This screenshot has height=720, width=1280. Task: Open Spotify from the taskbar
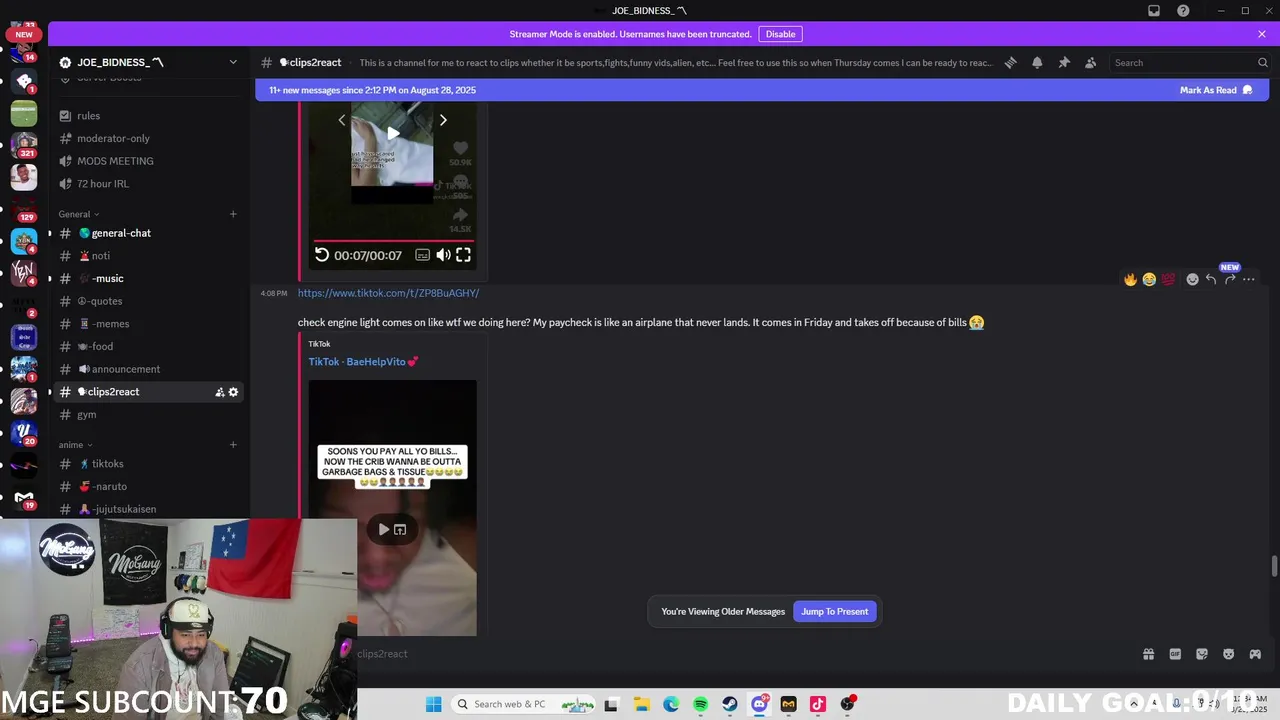[x=700, y=704]
